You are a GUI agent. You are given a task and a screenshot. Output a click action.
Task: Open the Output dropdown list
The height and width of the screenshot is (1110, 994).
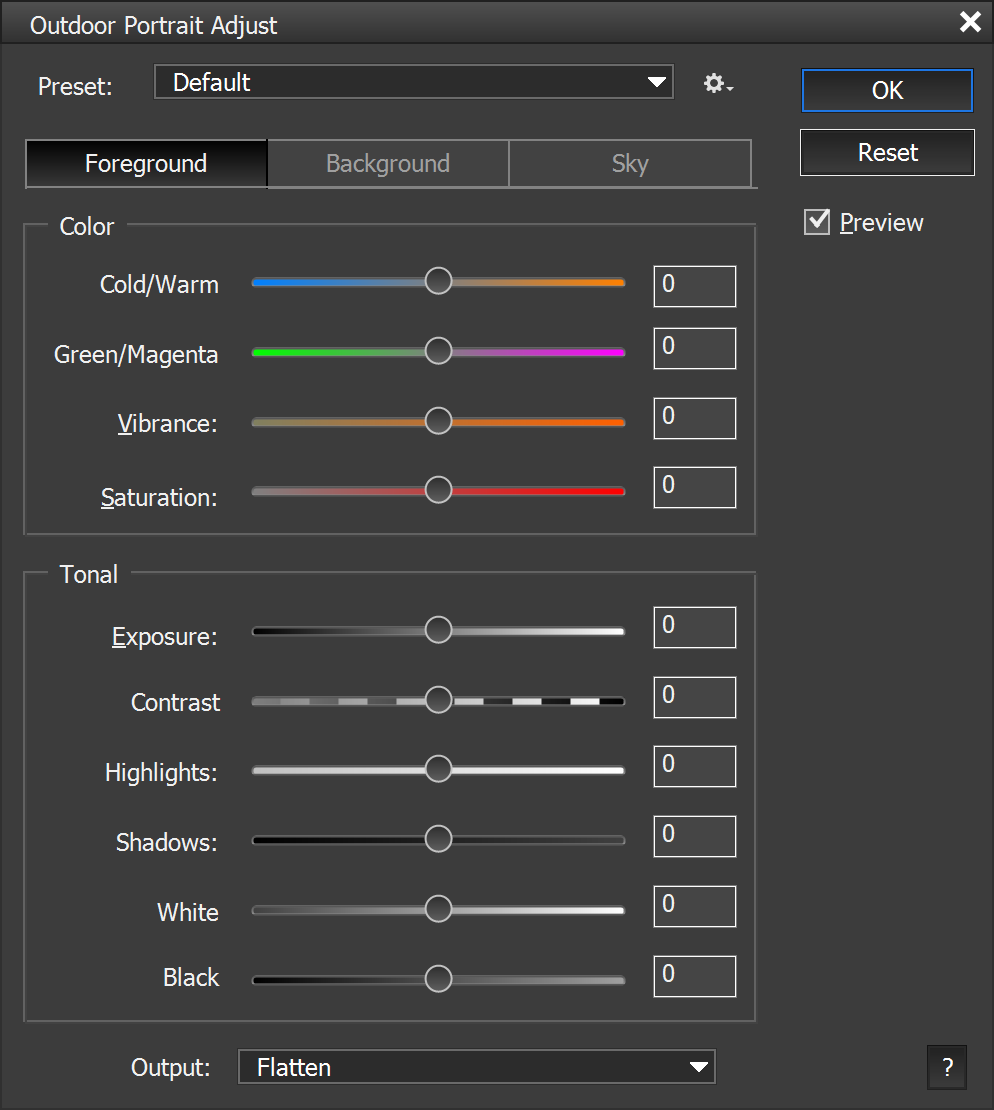[x=477, y=1067]
